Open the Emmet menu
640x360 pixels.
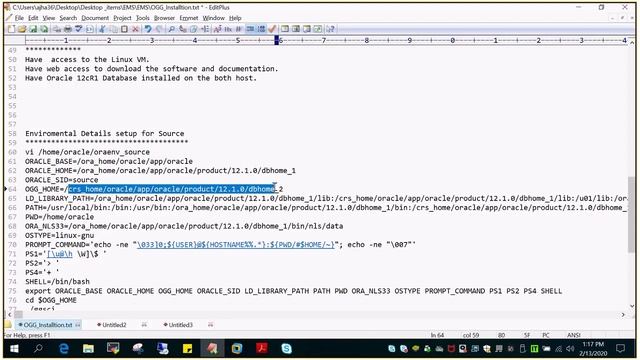[x=189, y=18]
